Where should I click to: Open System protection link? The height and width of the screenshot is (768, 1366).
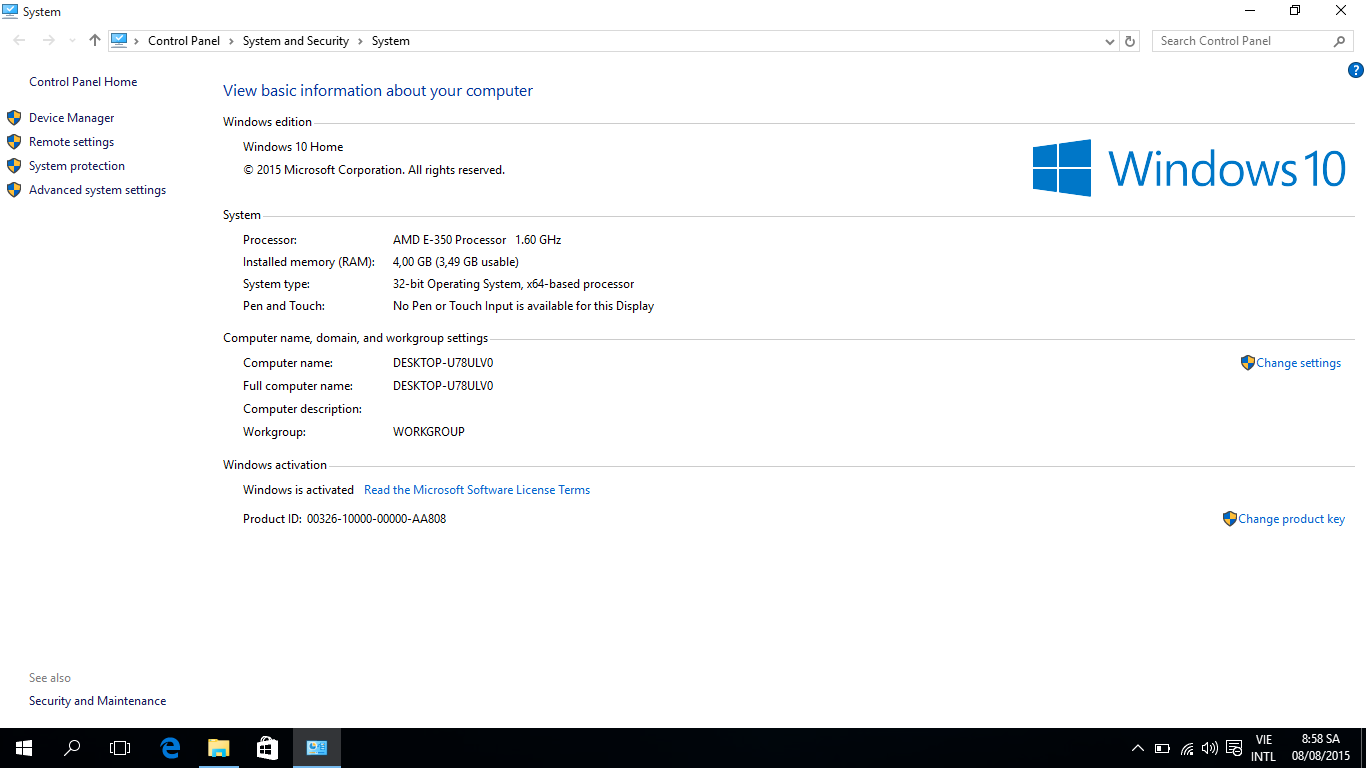77,166
